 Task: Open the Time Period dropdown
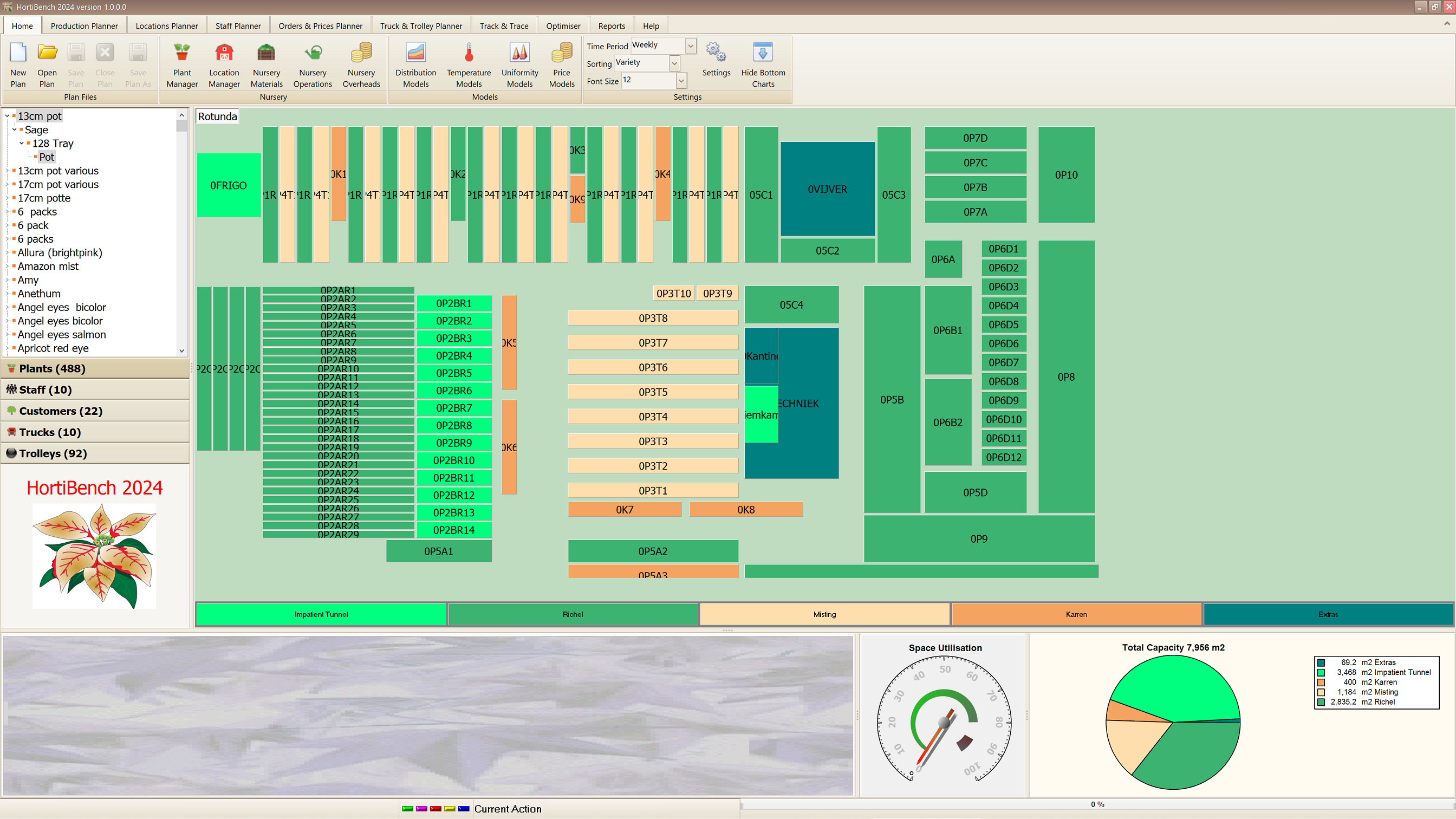[690, 45]
